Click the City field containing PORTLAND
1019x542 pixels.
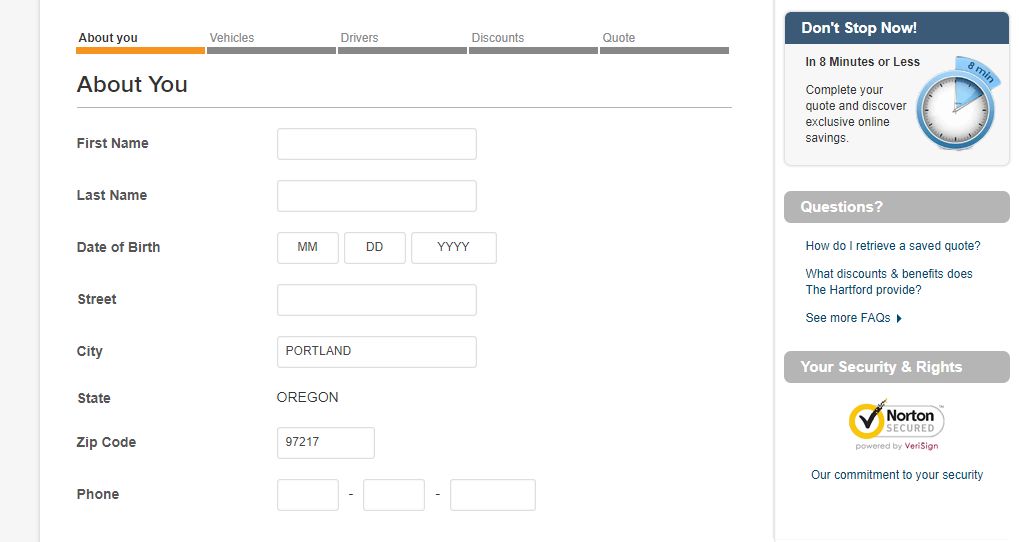coord(376,352)
